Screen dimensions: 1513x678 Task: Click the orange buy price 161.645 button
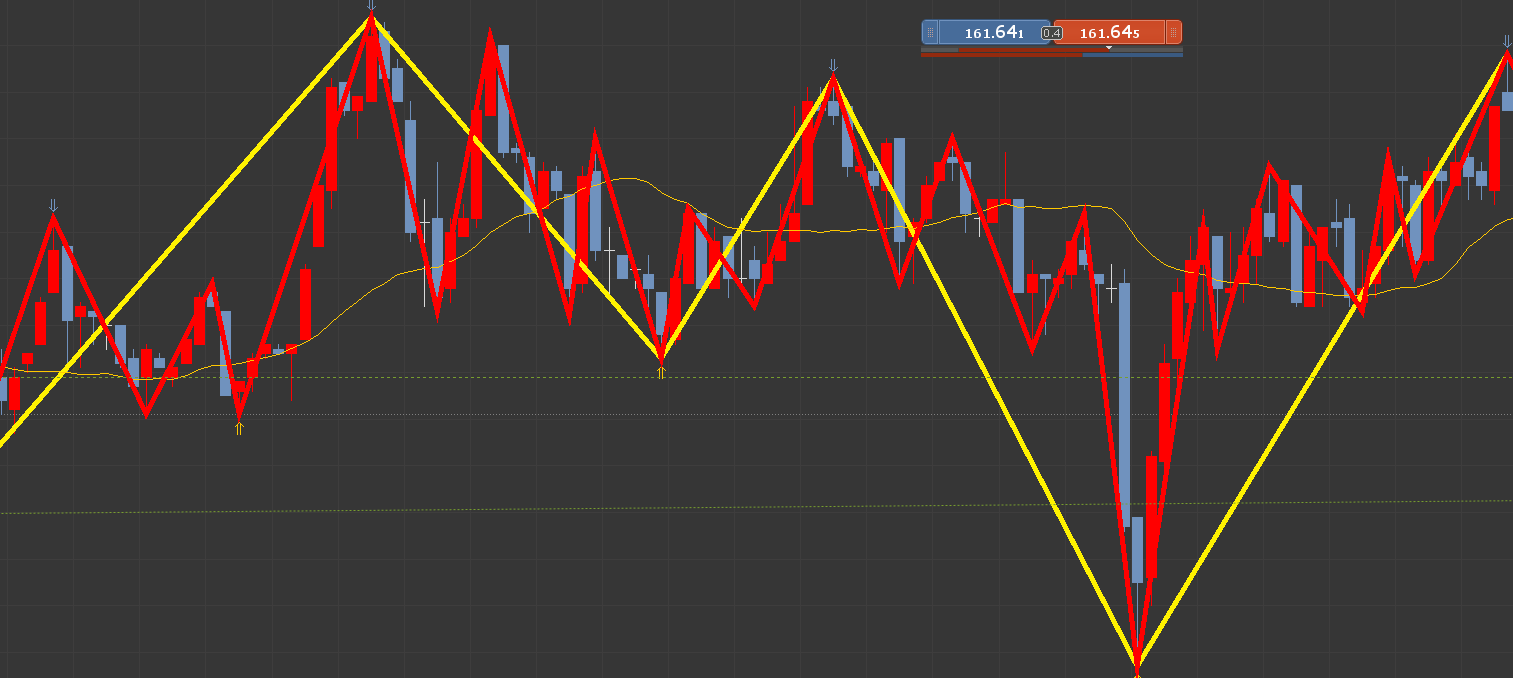pyautogui.click(x=1110, y=33)
